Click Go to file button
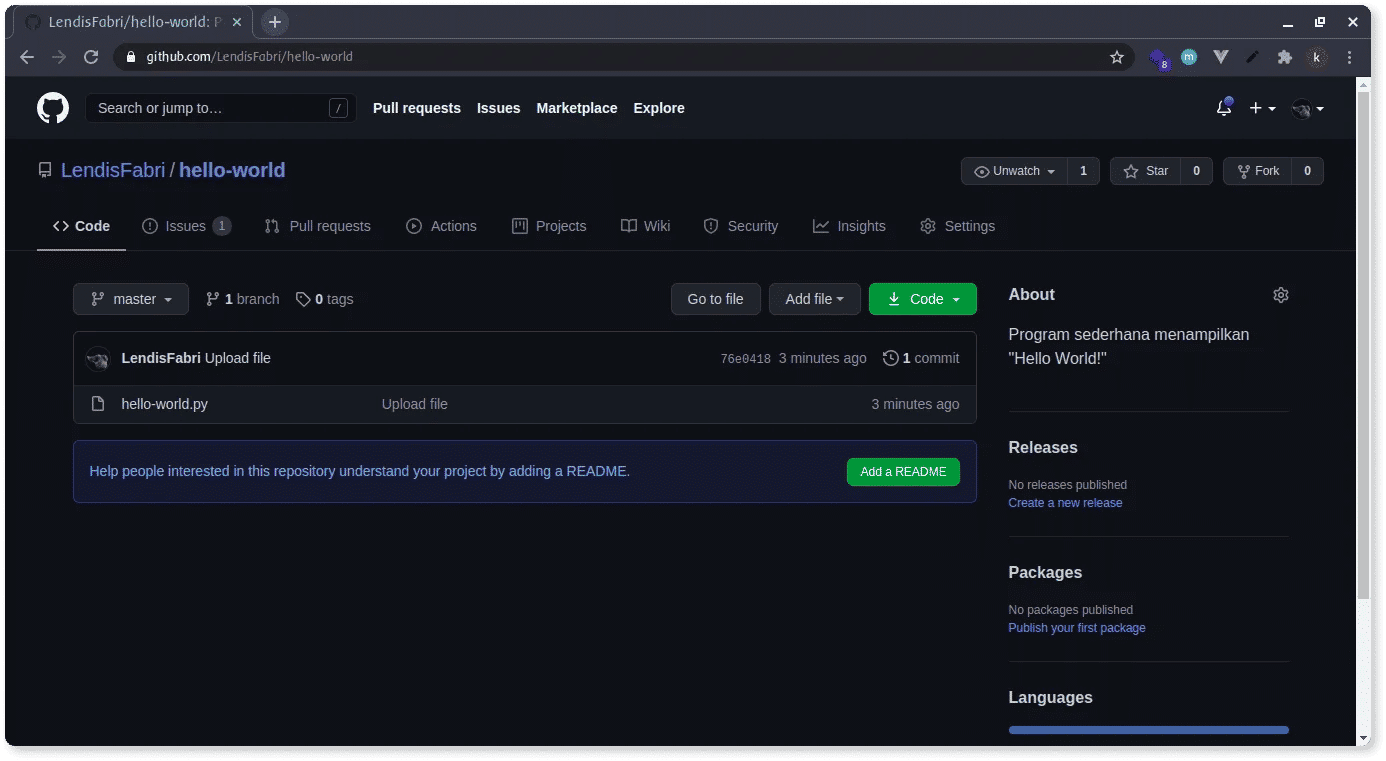Viewport: 1386px width, 761px height. pyautogui.click(x=715, y=299)
